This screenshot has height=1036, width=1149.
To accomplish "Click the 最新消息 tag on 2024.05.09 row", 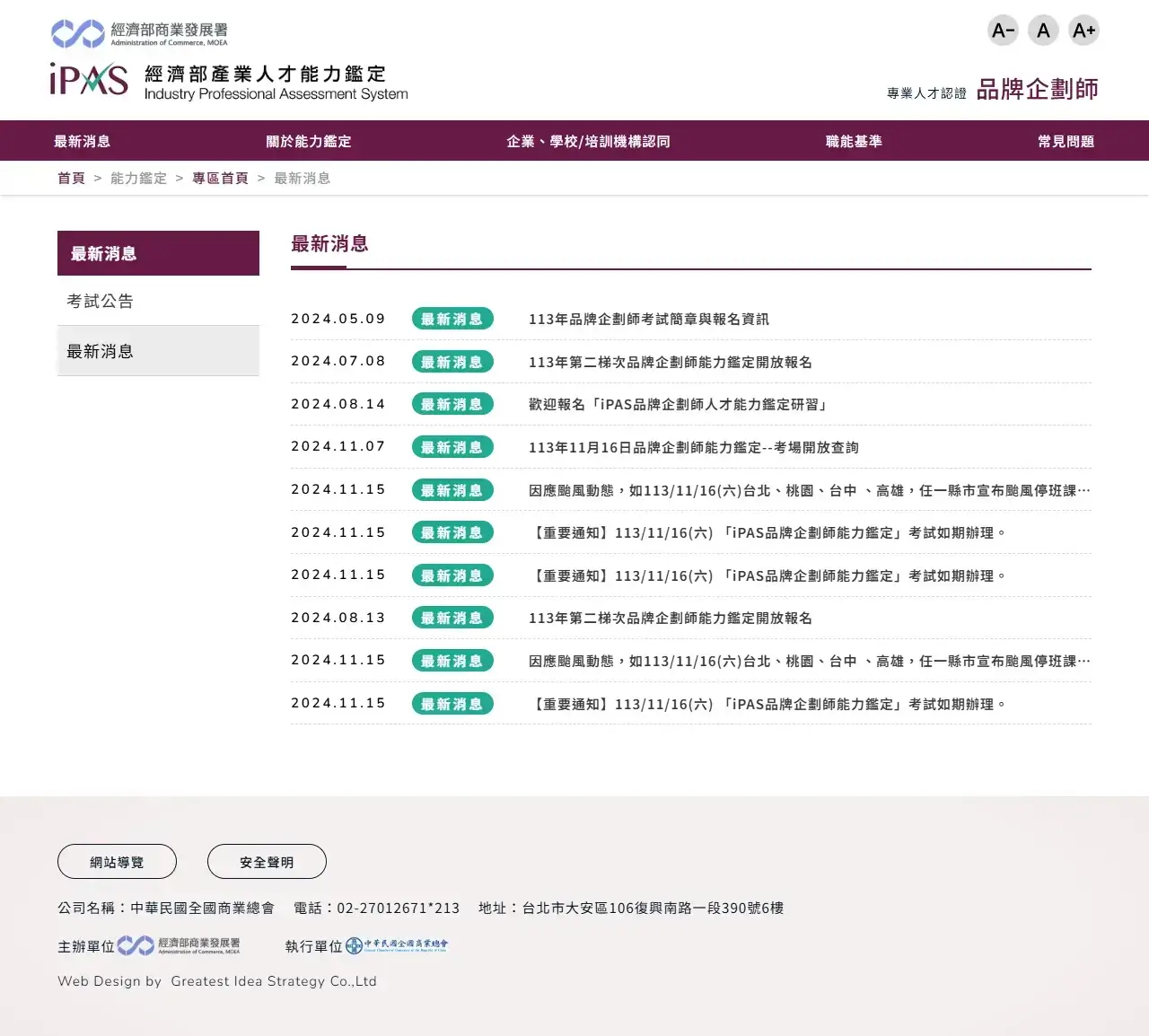I will coord(452,319).
